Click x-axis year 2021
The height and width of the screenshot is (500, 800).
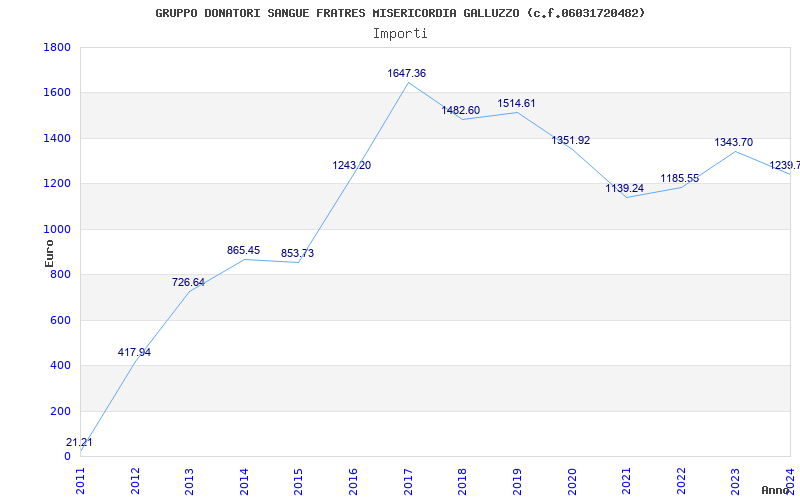click(627, 481)
